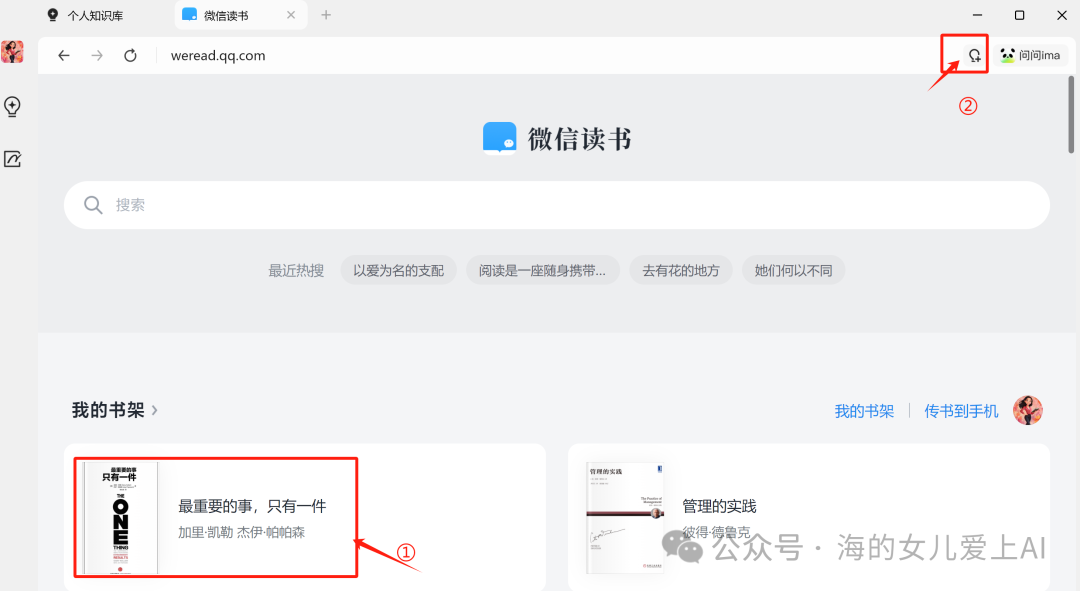This screenshot has height=591, width=1080.
Task: Go forward to the next page
Action: 97,55
